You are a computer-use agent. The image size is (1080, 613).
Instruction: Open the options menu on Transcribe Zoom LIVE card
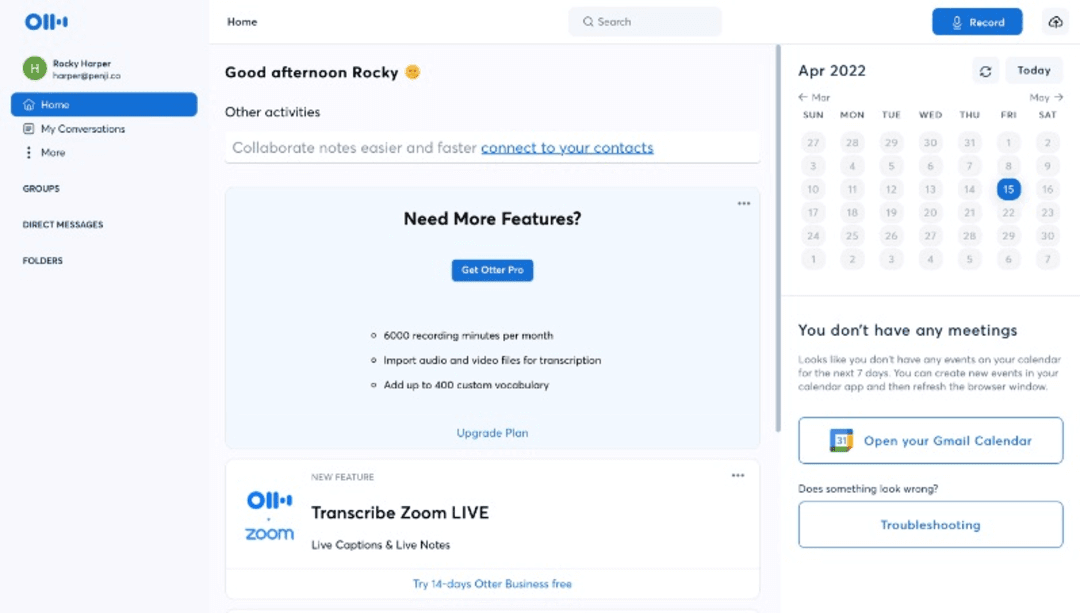pos(738,476)
